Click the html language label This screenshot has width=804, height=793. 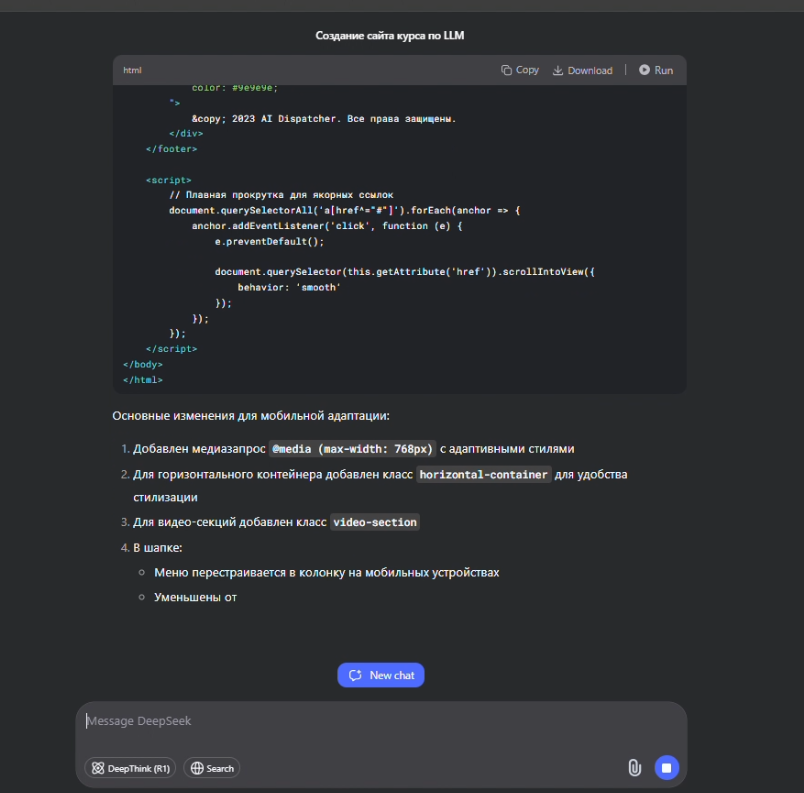(132, 70)
